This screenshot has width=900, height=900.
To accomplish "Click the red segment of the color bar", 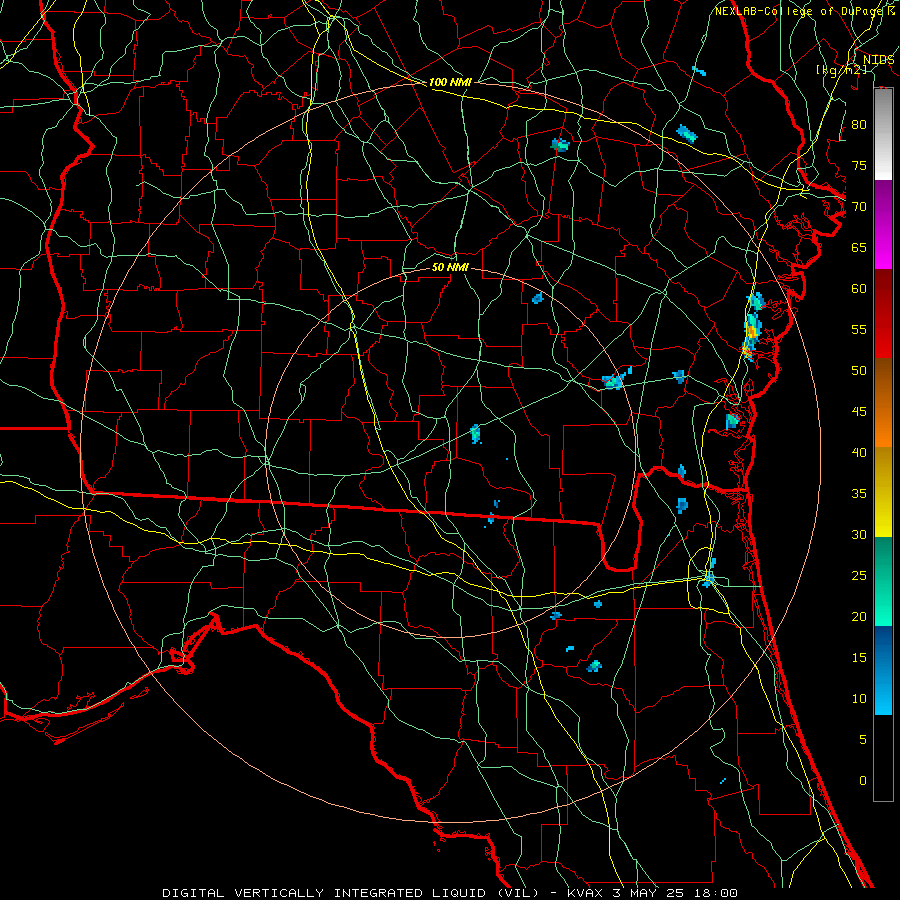I will coord(883,314).
